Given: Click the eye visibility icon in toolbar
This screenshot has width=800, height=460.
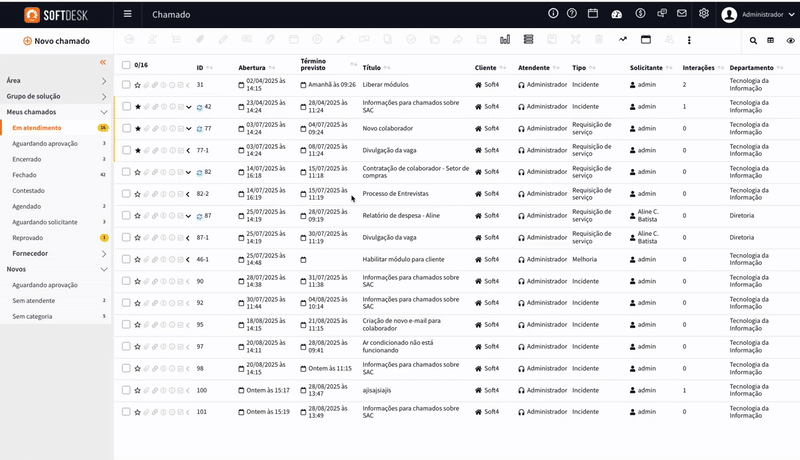Looking at the screenshot, I should [x=790, y=41].
